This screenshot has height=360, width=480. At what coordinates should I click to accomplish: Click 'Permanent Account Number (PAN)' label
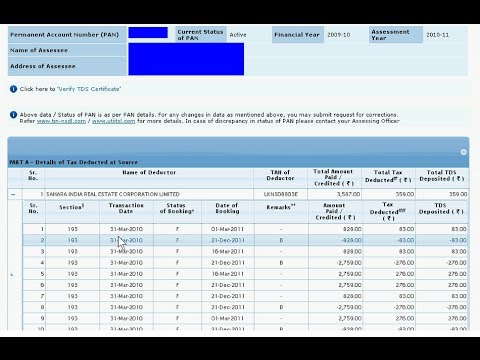click(x=64, y=35)
